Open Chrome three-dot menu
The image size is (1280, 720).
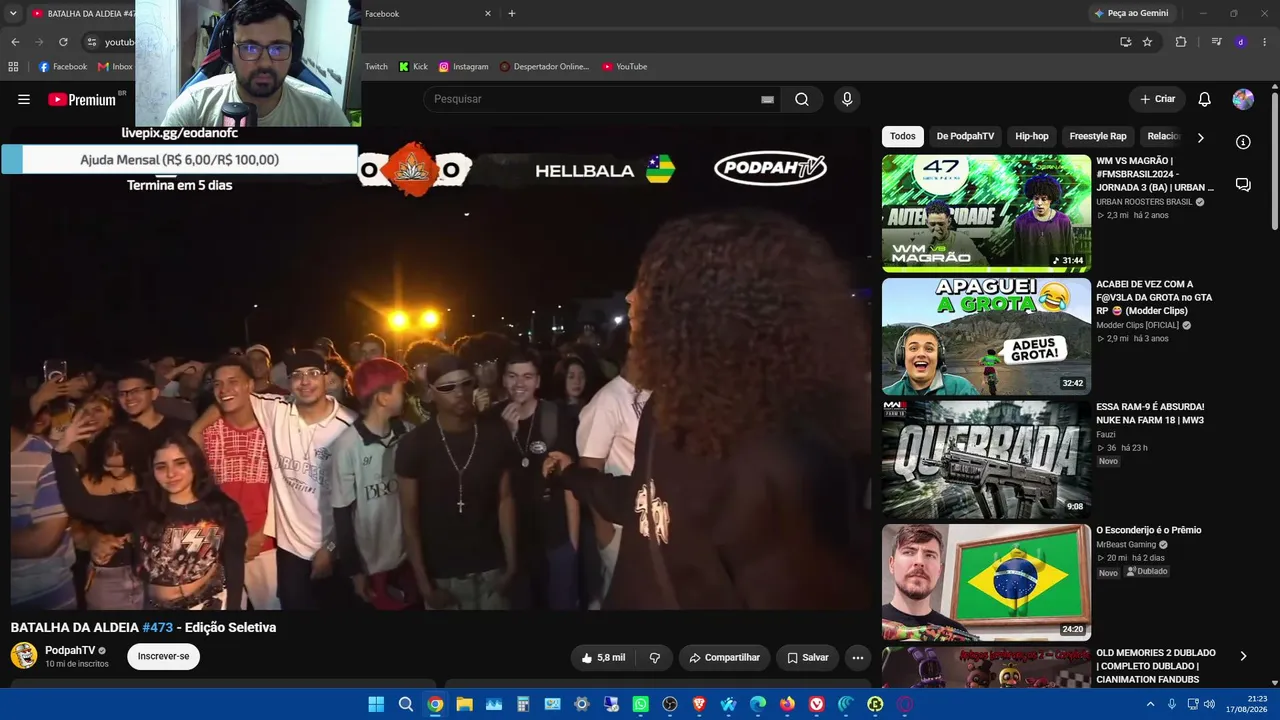pos(1265,42)
